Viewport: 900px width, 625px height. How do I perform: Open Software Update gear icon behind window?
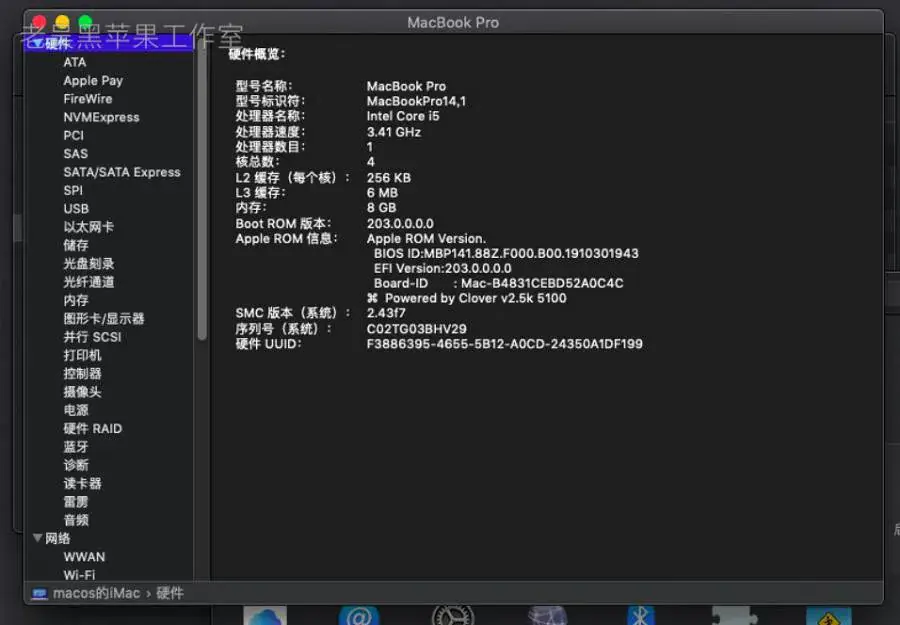(x=452, y=615)
